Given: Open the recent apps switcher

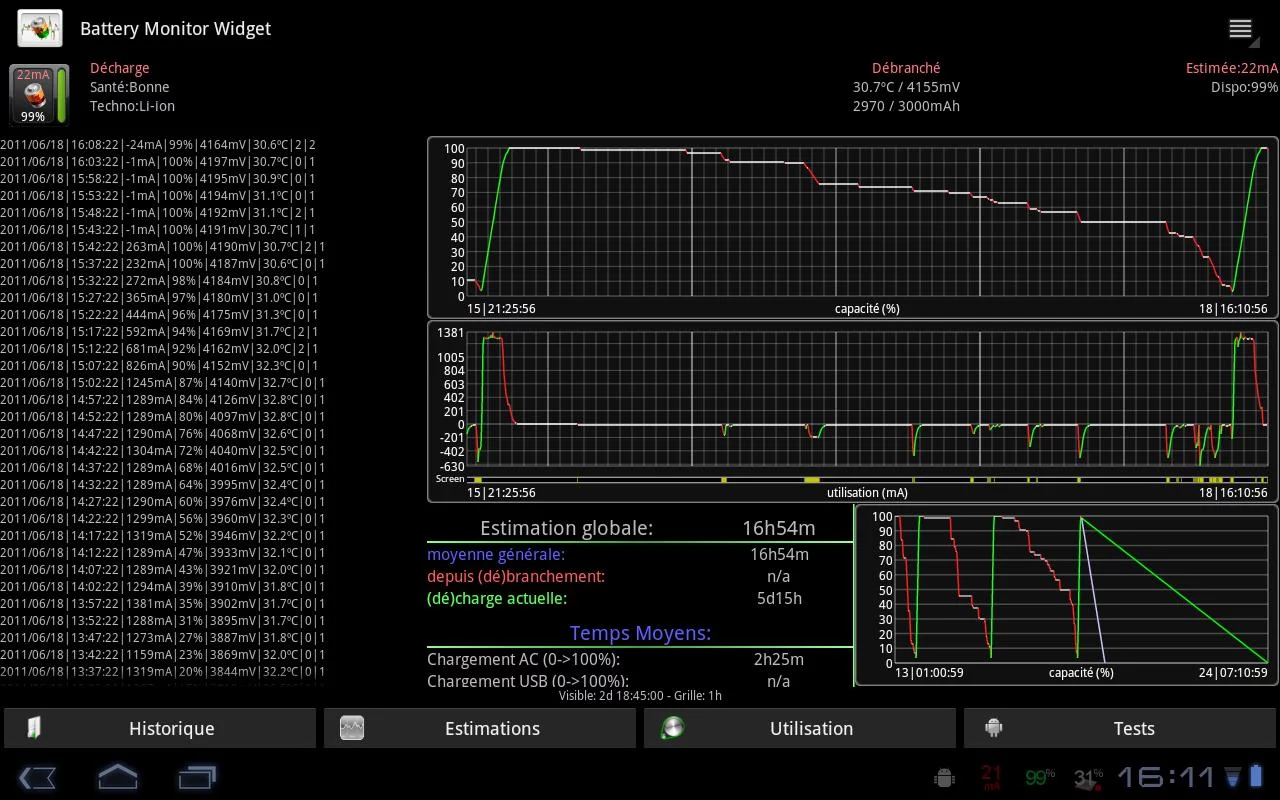Looking at the screenshot, I should point(197,776).
